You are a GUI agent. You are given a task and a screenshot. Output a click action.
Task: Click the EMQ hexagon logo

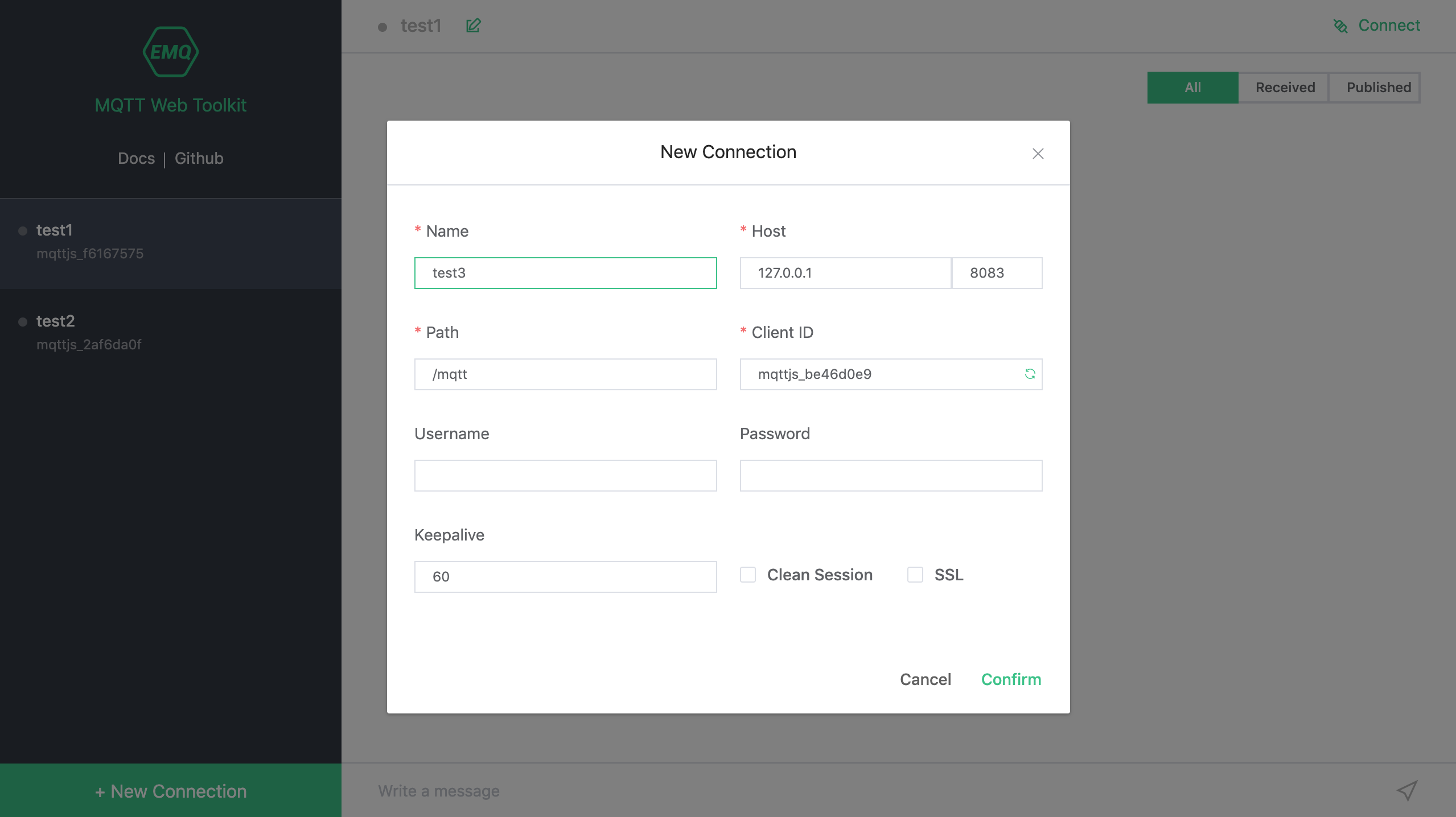pos(171,52)
